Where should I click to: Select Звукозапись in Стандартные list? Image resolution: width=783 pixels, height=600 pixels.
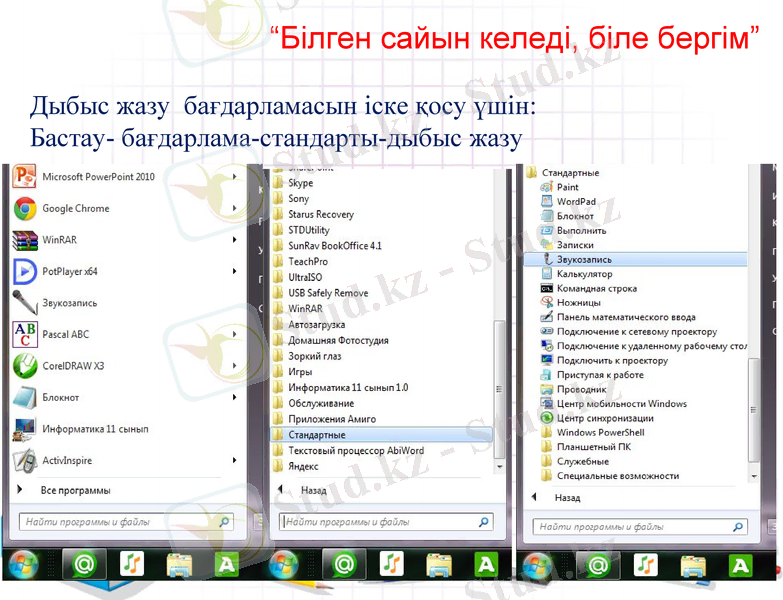pos(636,260)
